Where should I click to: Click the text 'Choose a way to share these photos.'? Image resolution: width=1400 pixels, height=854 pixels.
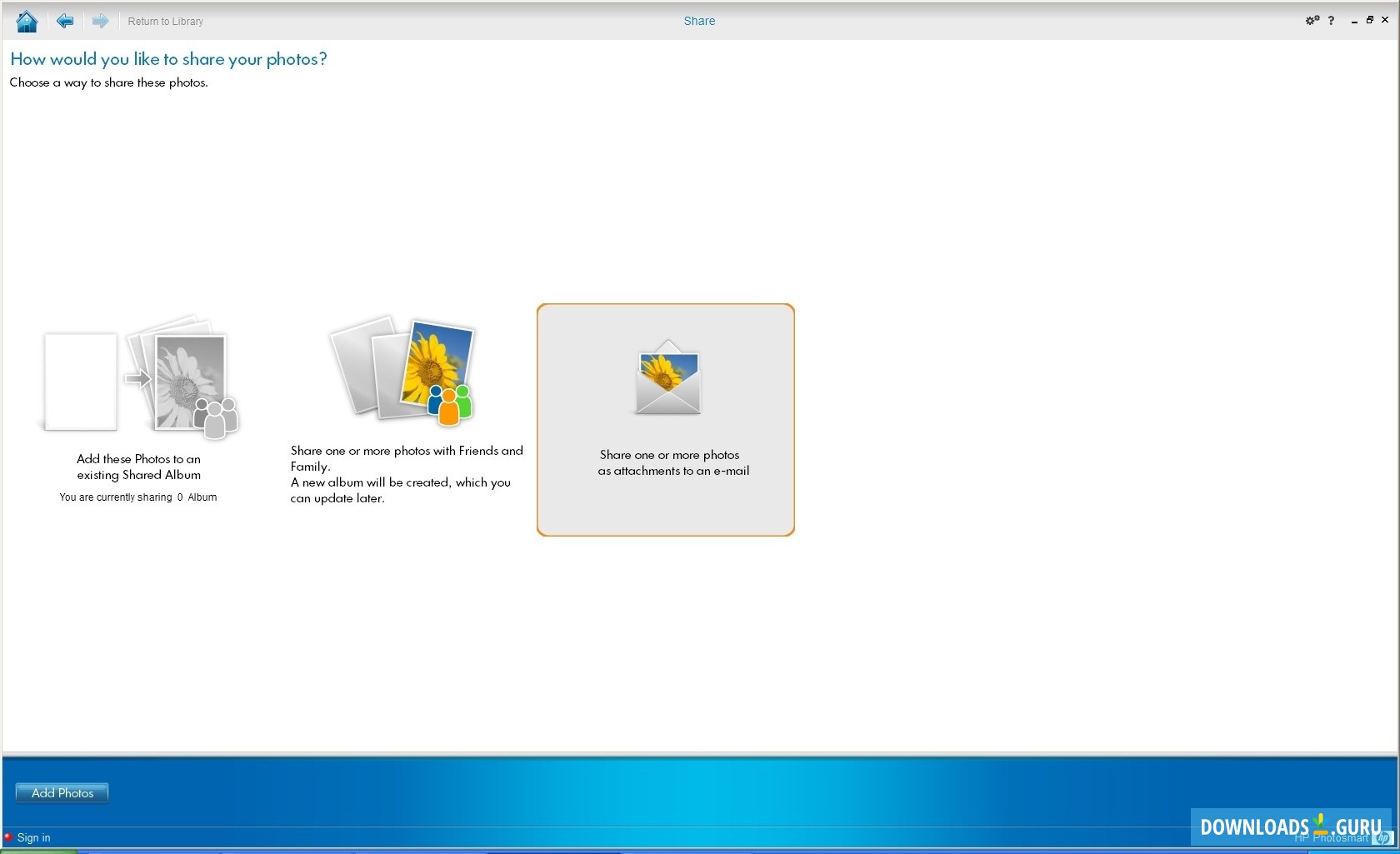[x=108, y=82]
